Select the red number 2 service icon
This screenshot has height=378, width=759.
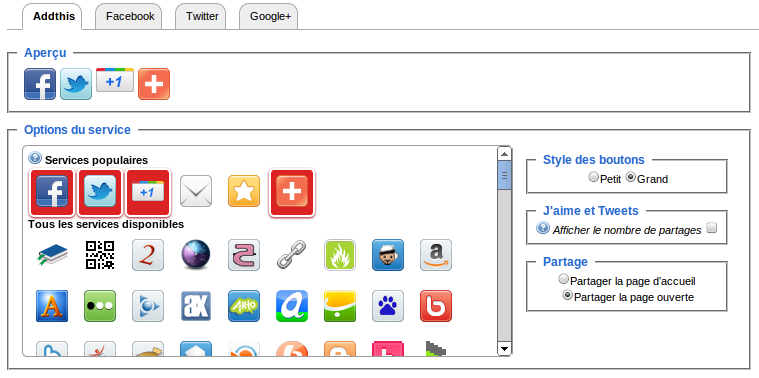(x=148, y=255)
